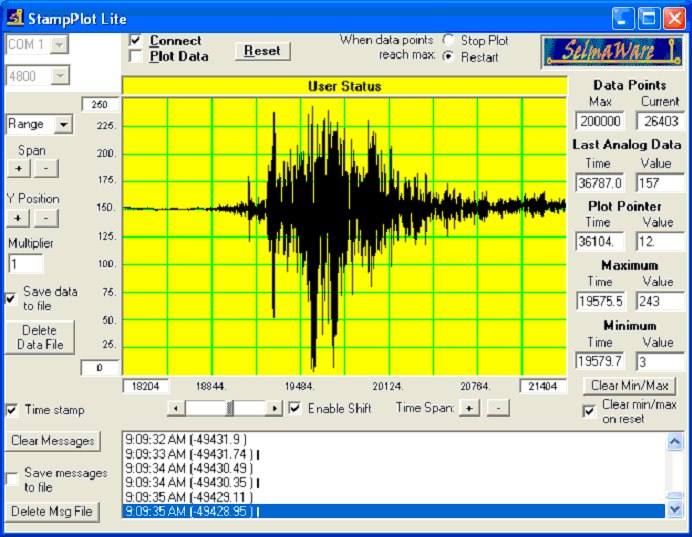Click the time shift scrollbar left arrow
This screenshot has height=537, width=692.
[x=176, y=409]
